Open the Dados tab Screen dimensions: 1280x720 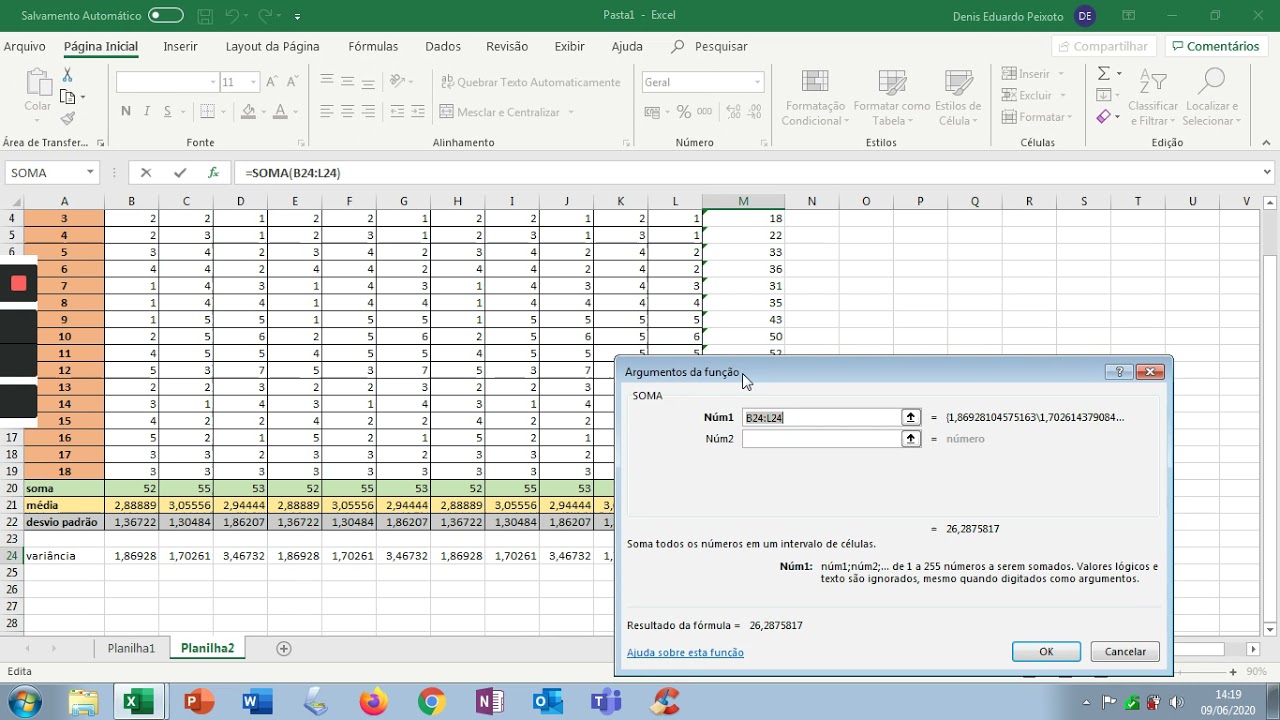coord(443,46)
